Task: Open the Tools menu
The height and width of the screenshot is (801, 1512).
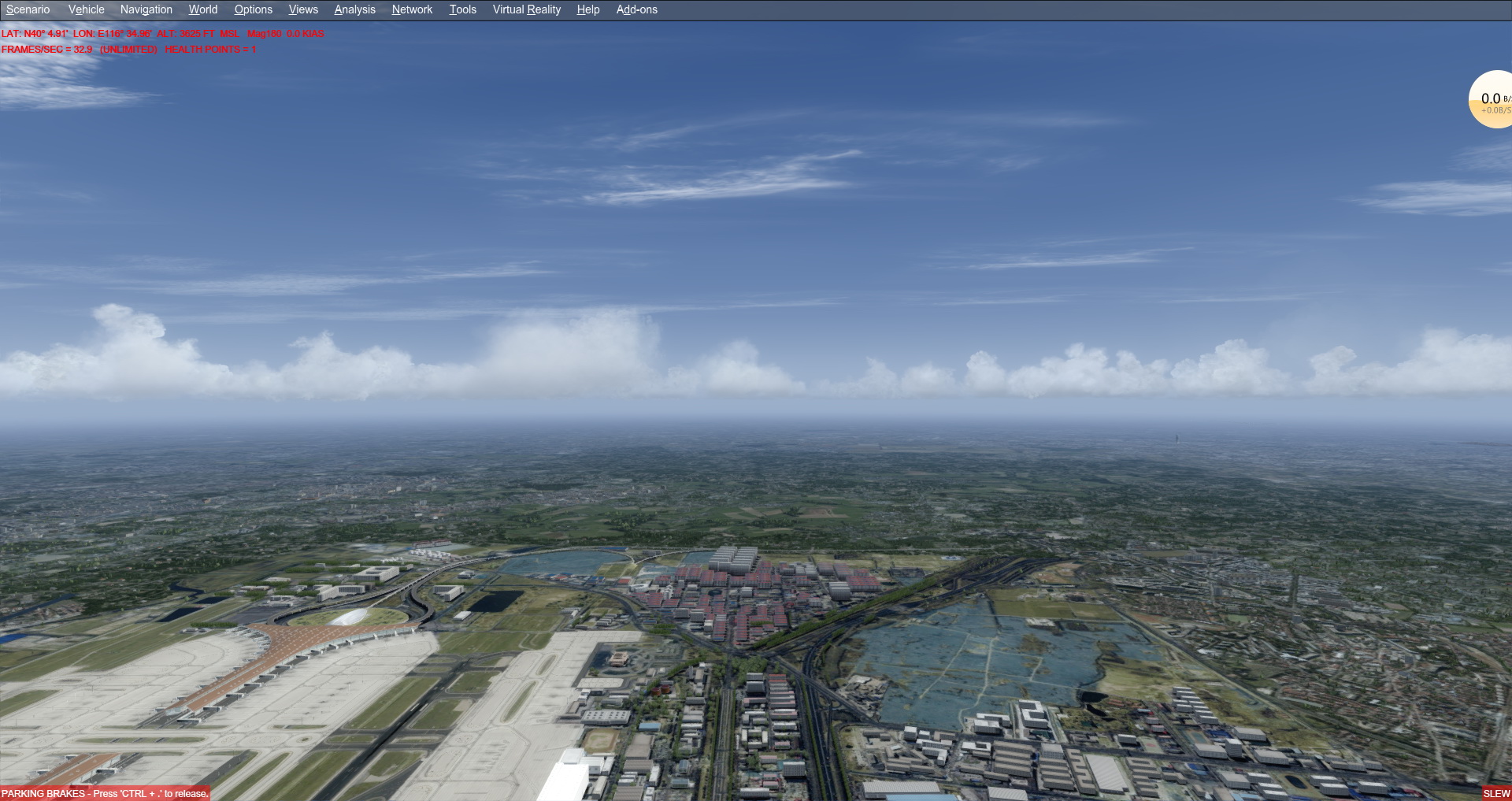Action: [x=462, y=9]
